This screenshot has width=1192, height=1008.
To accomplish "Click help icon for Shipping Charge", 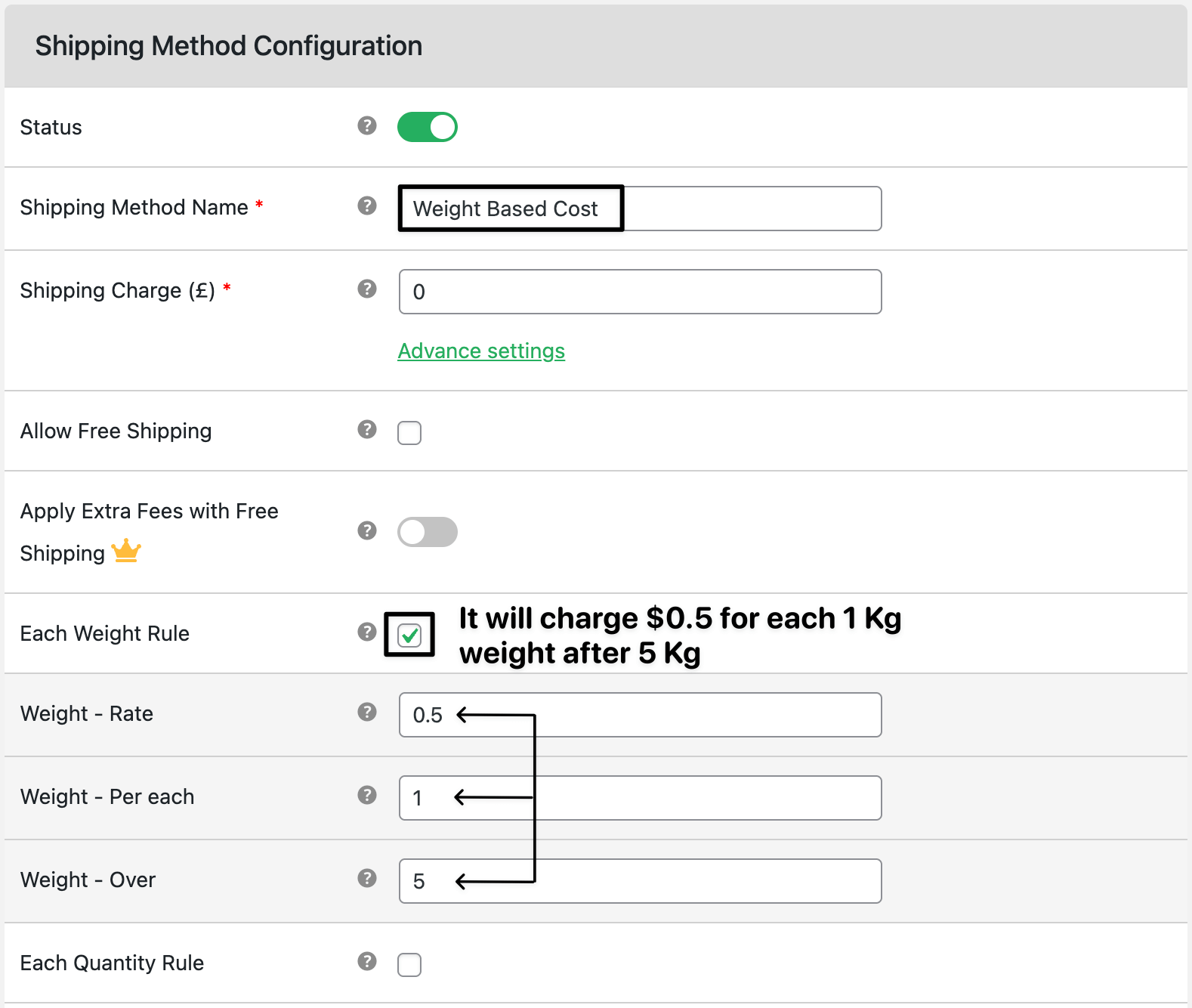I will (367, 289).
